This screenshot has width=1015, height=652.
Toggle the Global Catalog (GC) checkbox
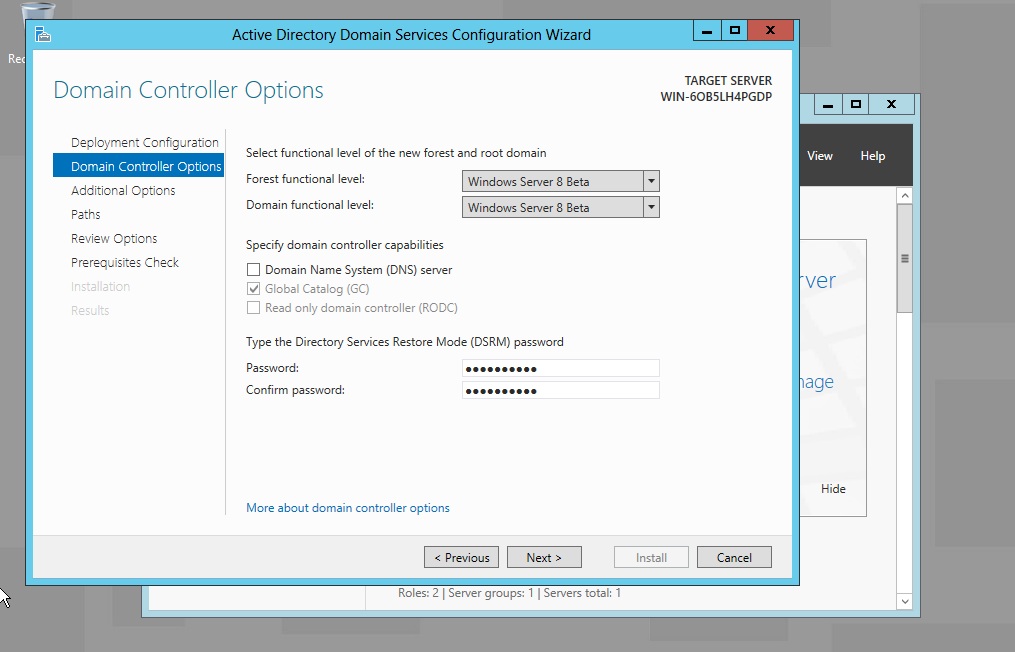[253, 289]
